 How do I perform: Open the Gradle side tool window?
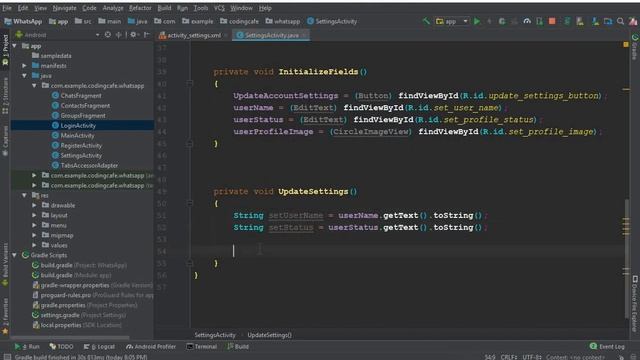635,47
